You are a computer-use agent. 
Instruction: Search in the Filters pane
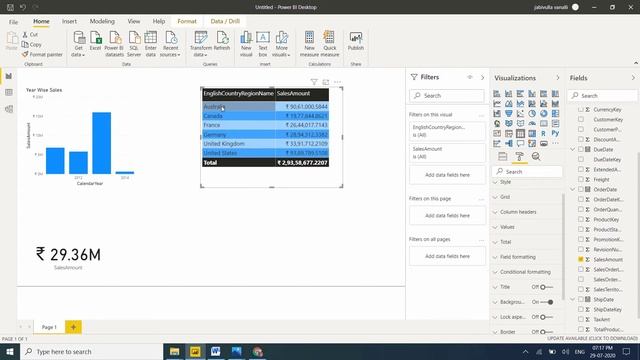coord(447,96)
